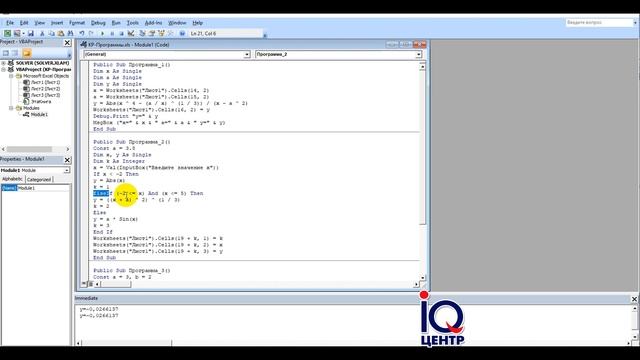Open the Object Browser toolbar icon

tap(161, 33)
